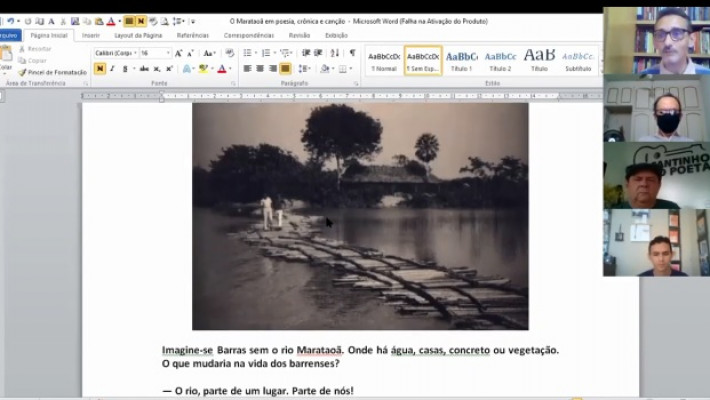Switch to the Revisão tab
This screenshot has width=710, height=400.
point(299,35)
